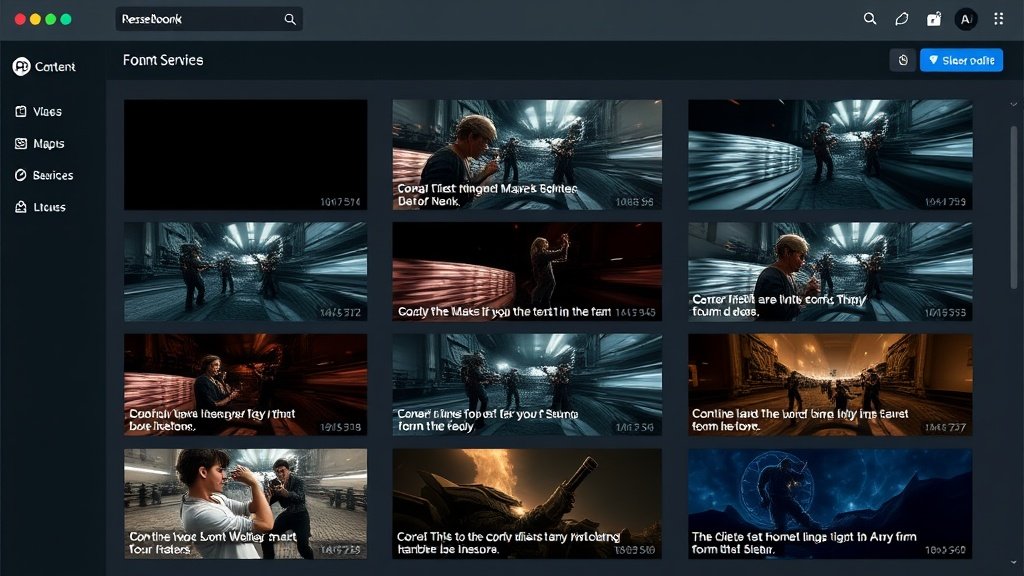This screenshot has height=576, width=1024.
Task: Click the vertical scrollbar thumb on the right
Action: point(1014,207)
